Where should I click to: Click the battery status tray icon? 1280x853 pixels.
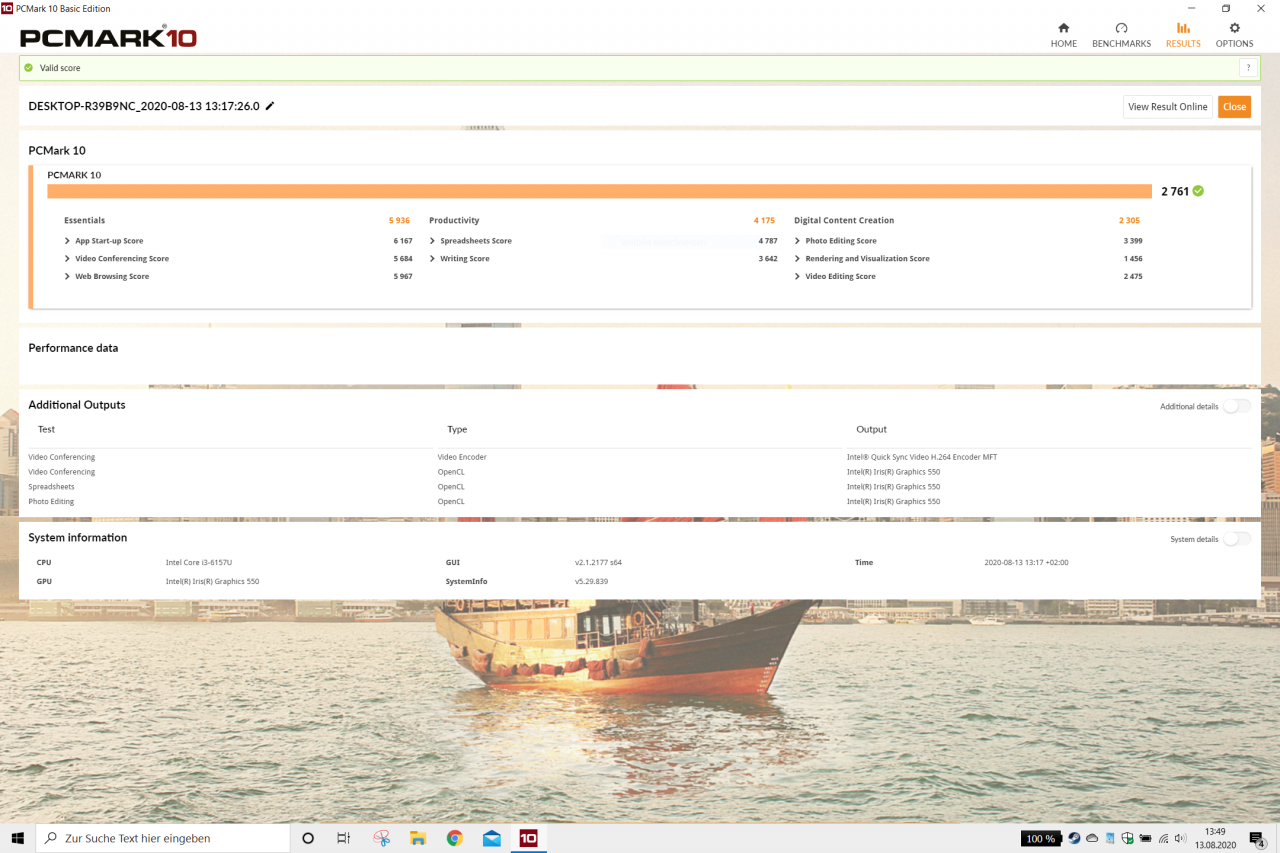tap(1145, 838)
